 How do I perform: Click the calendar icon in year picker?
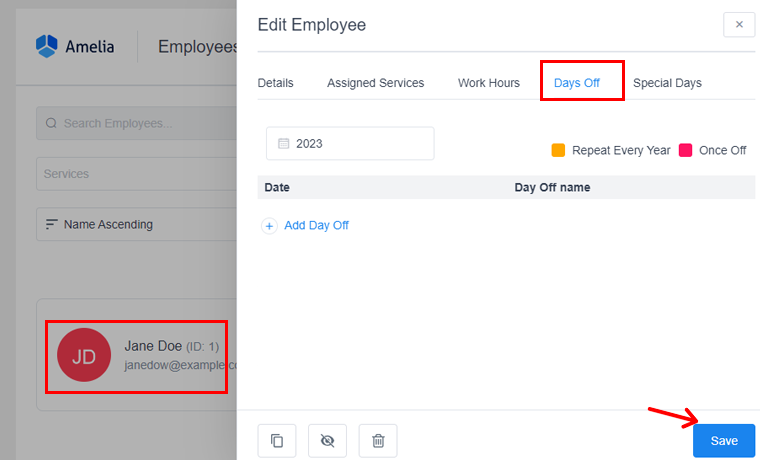[x=284, y=143]
